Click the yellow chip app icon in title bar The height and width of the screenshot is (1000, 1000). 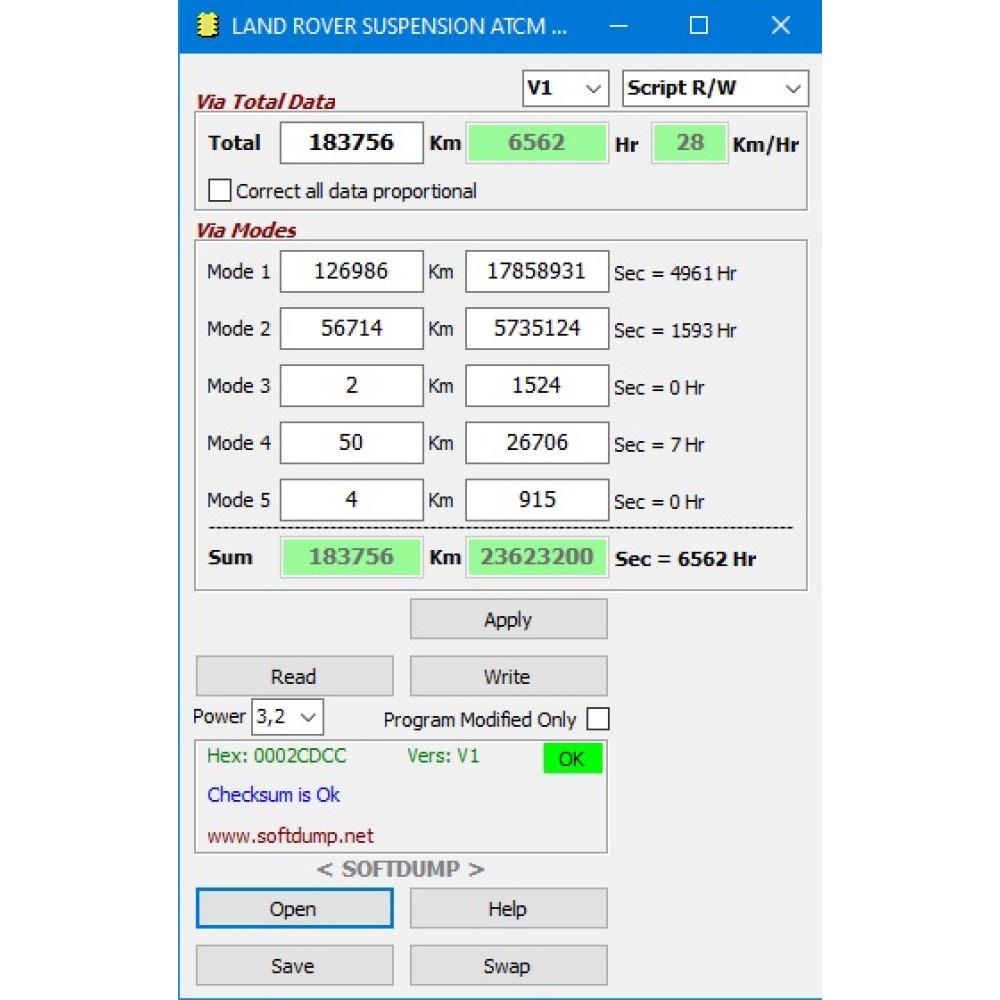(x=207, y=26)
